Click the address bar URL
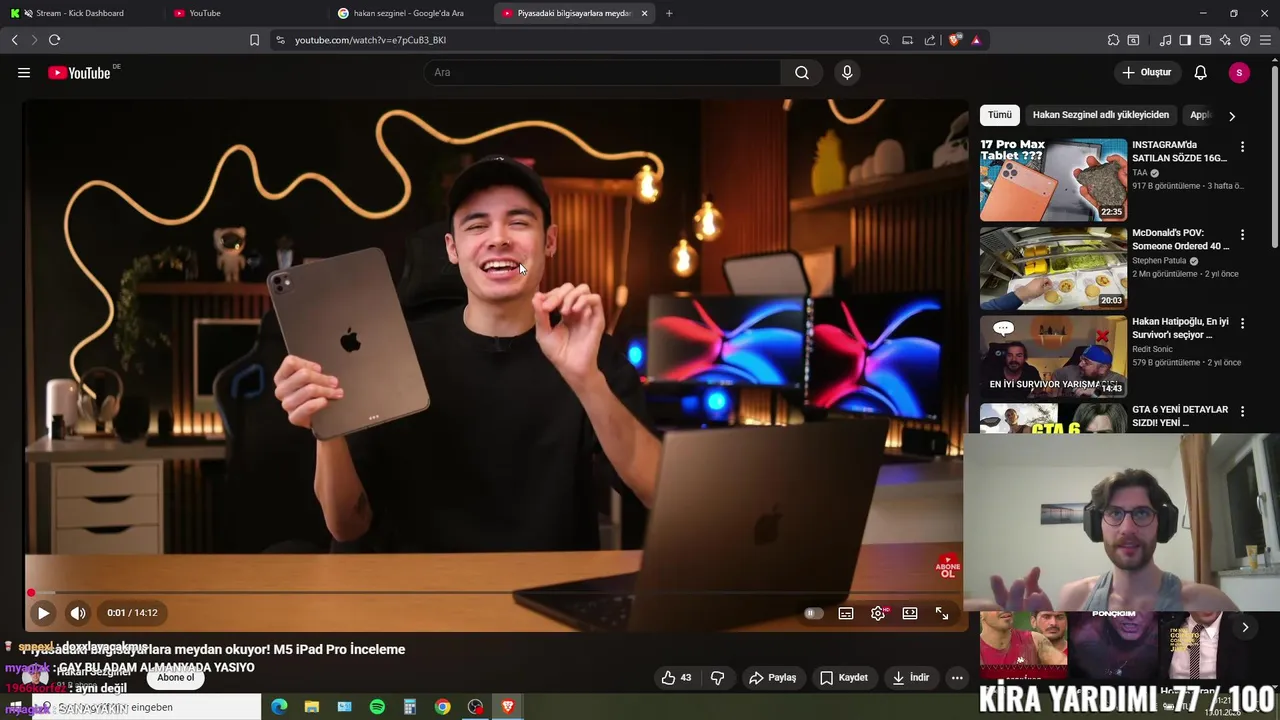Viewport: 1280px width, 720px height. pyautogui.click(x=370, y=40)
